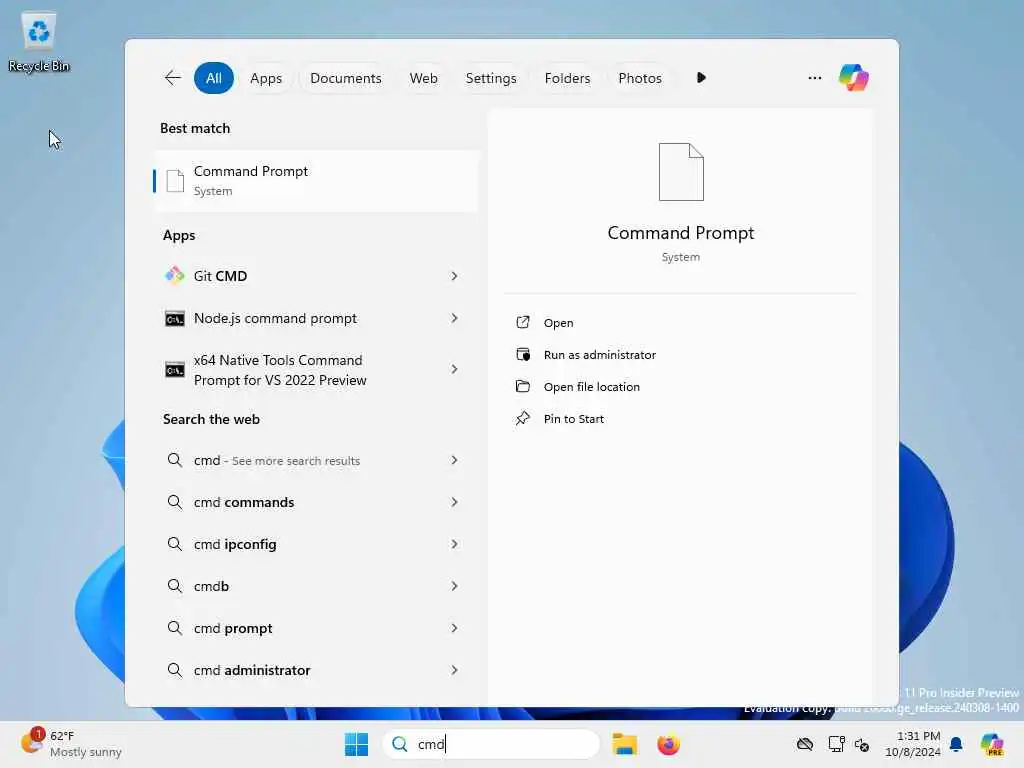Screen dimensions: 1024x768
Task: Select 'cmd ipconfig' web suggestion
Action: [x=316, y=544]
